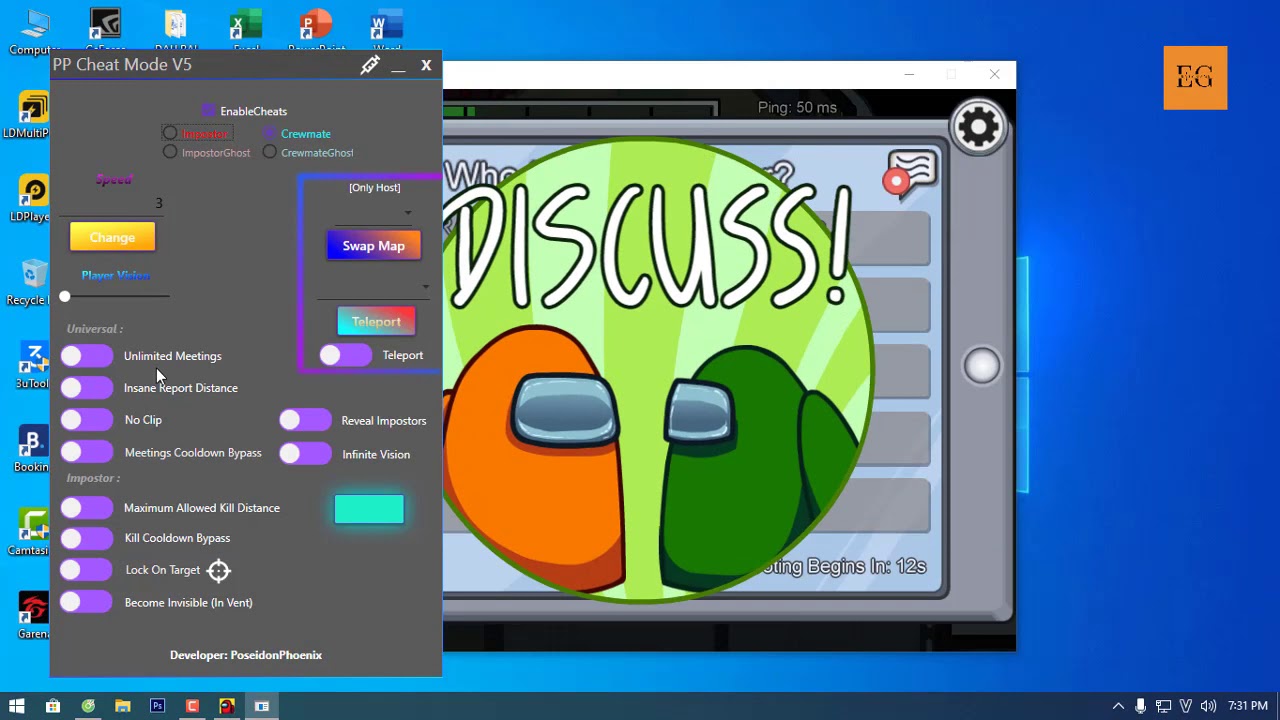Open the Computer desktop icon
This screenshot has width=1280, height=720.
coord(34,31)
